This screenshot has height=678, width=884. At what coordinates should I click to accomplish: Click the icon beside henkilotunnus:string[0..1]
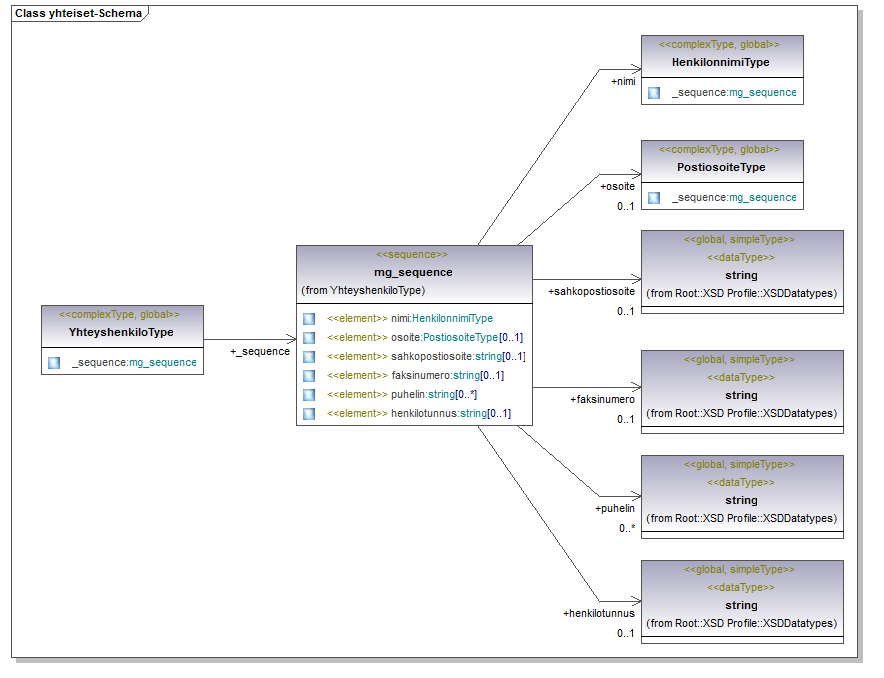pyautogui.click(x=309, y=414)
